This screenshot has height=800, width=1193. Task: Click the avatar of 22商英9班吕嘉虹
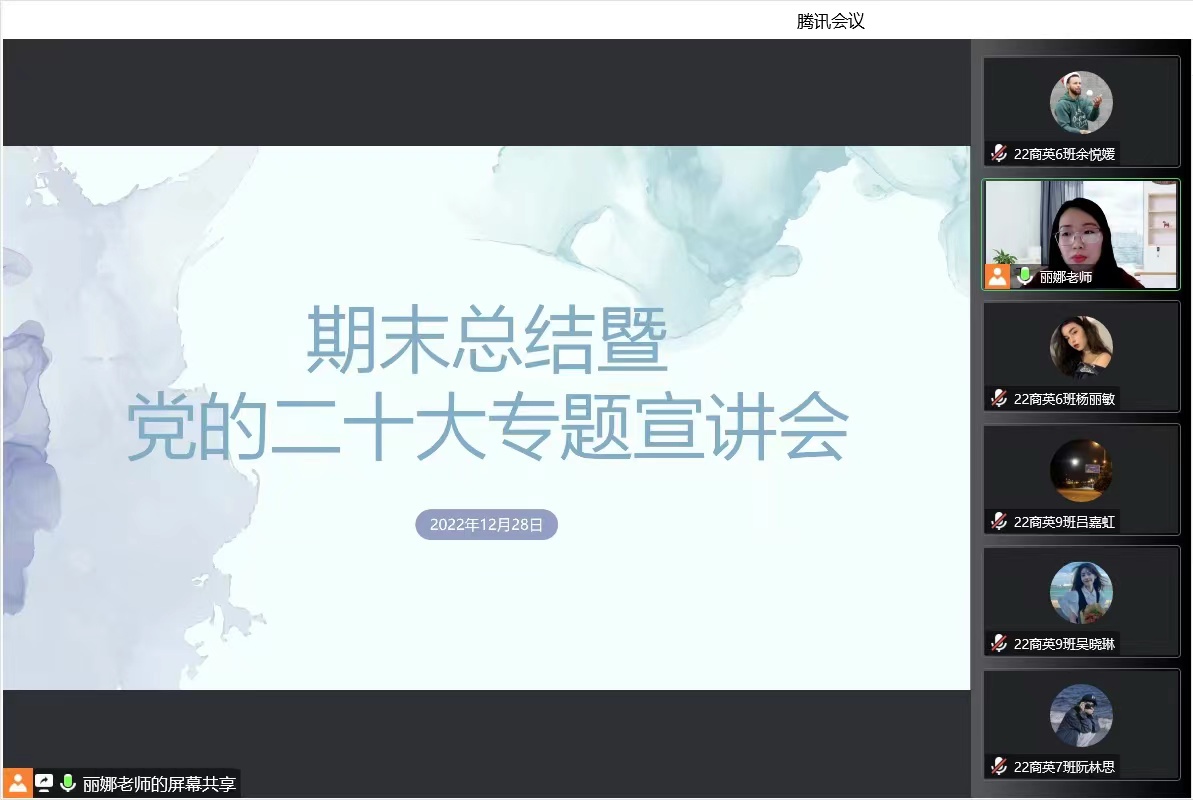coord(1081,470)
